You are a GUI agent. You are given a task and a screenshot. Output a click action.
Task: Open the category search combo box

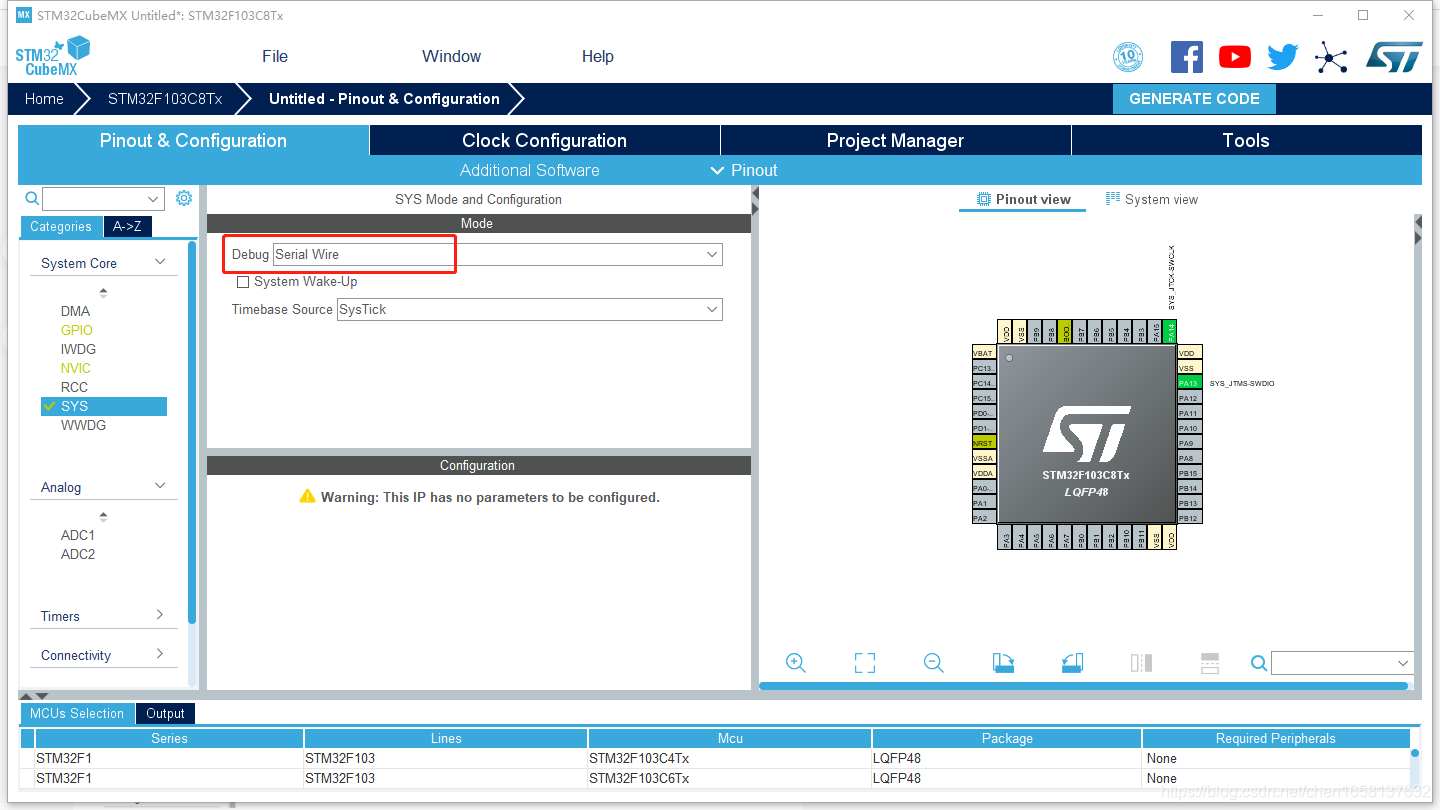[103, 199]
